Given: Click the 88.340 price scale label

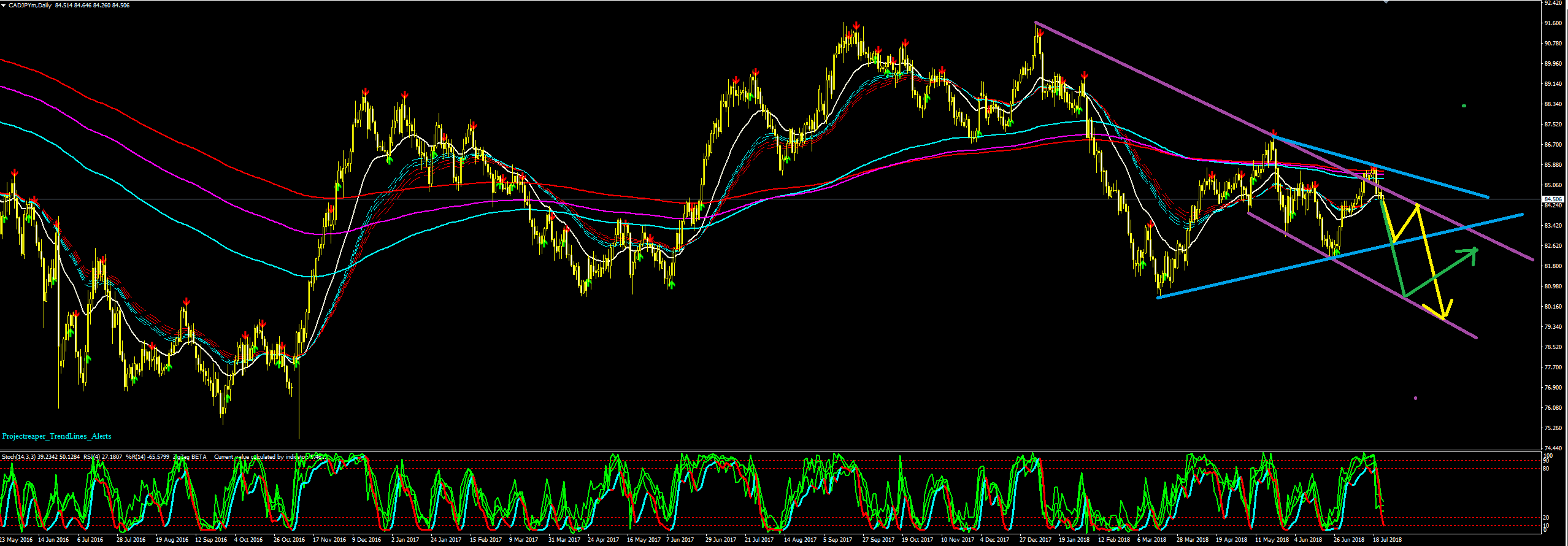Looking at the screenshot, I should click(x=1553, y=104).
